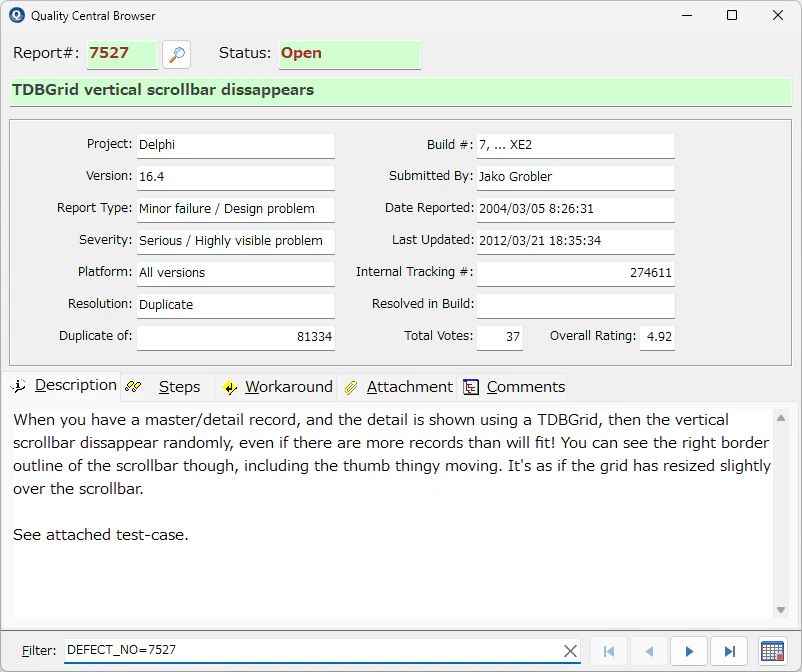Click the Version field 16.4
The width and height of the screenshot is (802, 672).
(x=236, y=177)
